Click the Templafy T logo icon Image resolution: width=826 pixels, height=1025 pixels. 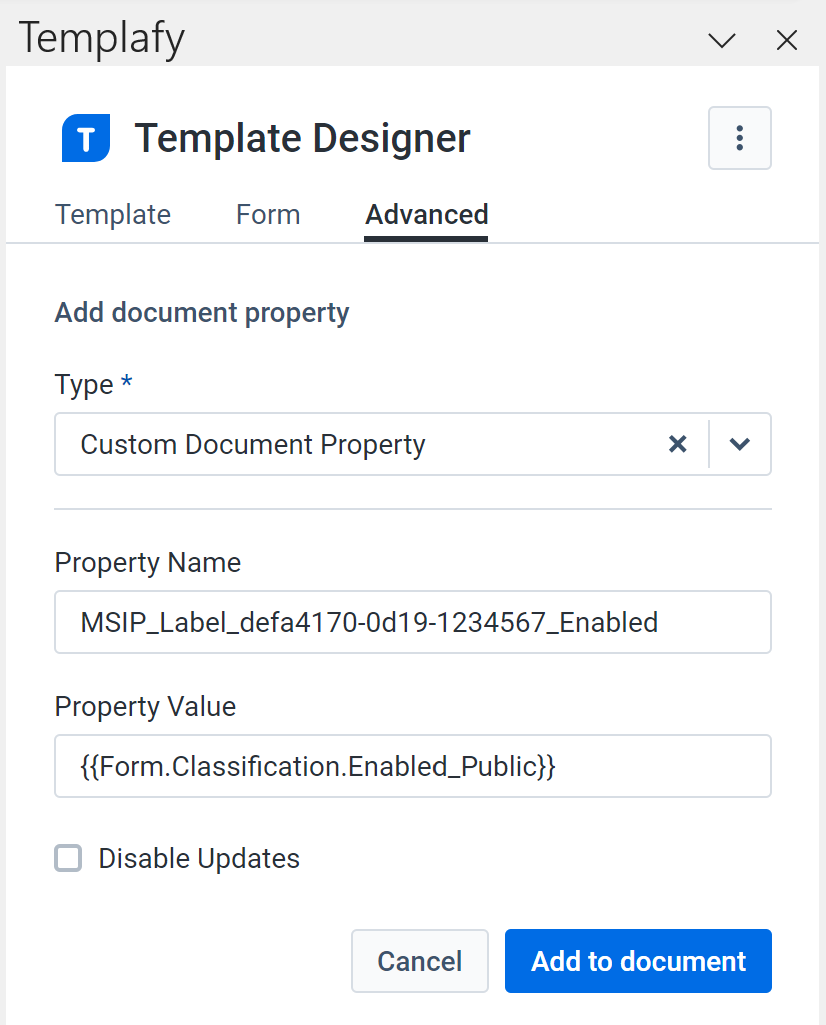click(85, 138)
